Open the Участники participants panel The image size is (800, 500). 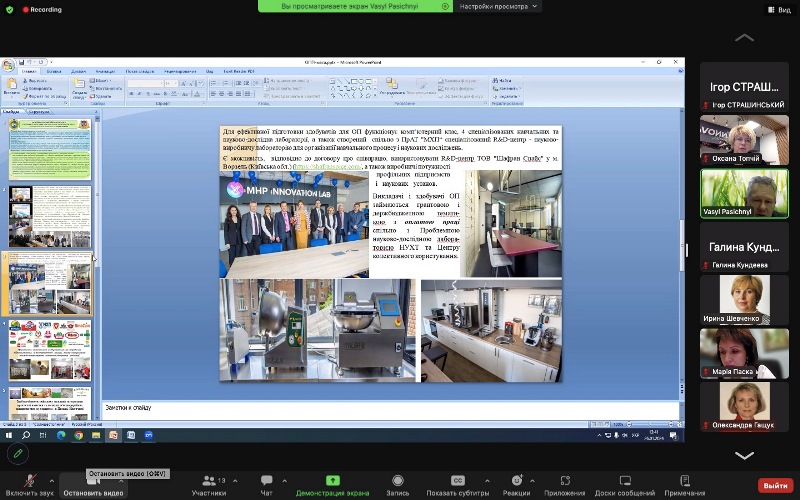pyautogui.click(x=209, y=481)
